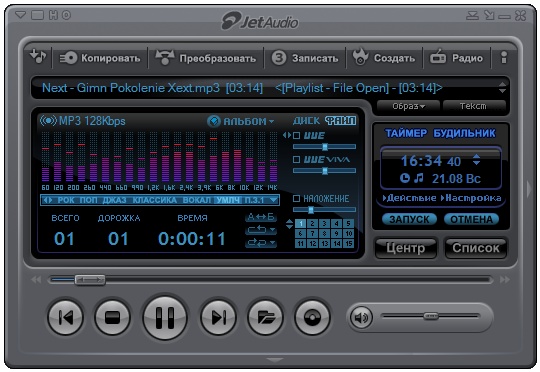Click the Запуск timer button
Image resolution: width=540 pixels, height=372 pixels.
(409, 219)
